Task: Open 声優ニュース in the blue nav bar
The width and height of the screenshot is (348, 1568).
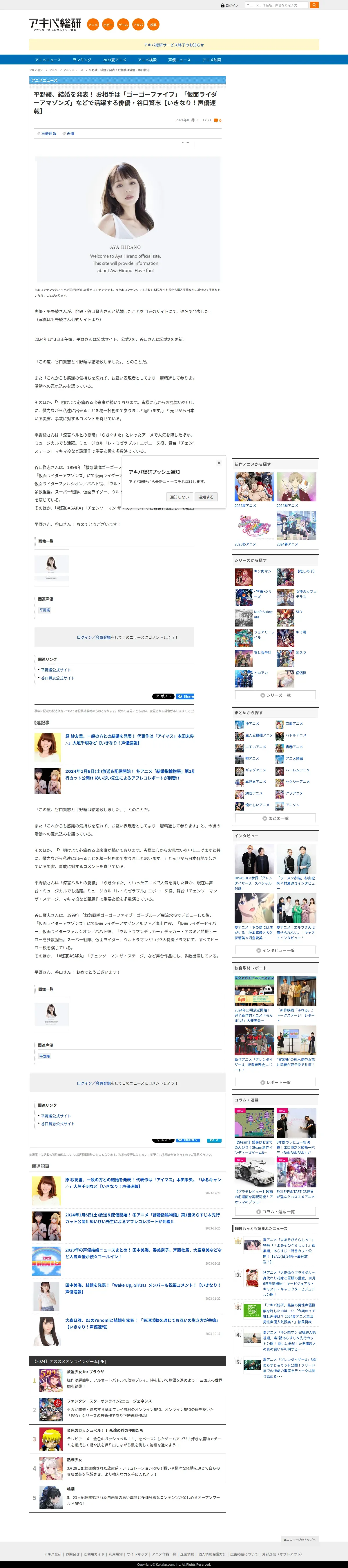Action: pyautogui.click(x=180, y=60)
